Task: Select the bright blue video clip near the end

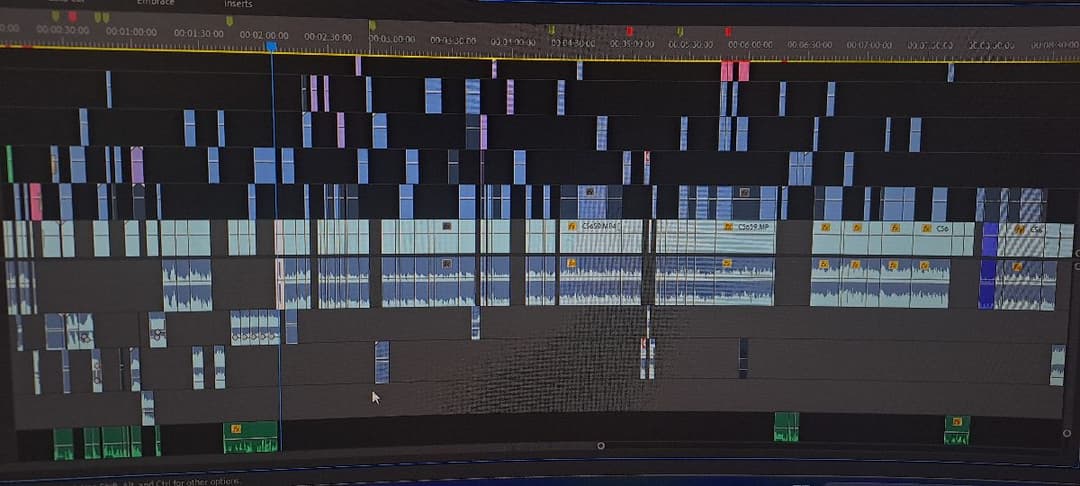Action: pyautogui.click(x=990, y=239)
